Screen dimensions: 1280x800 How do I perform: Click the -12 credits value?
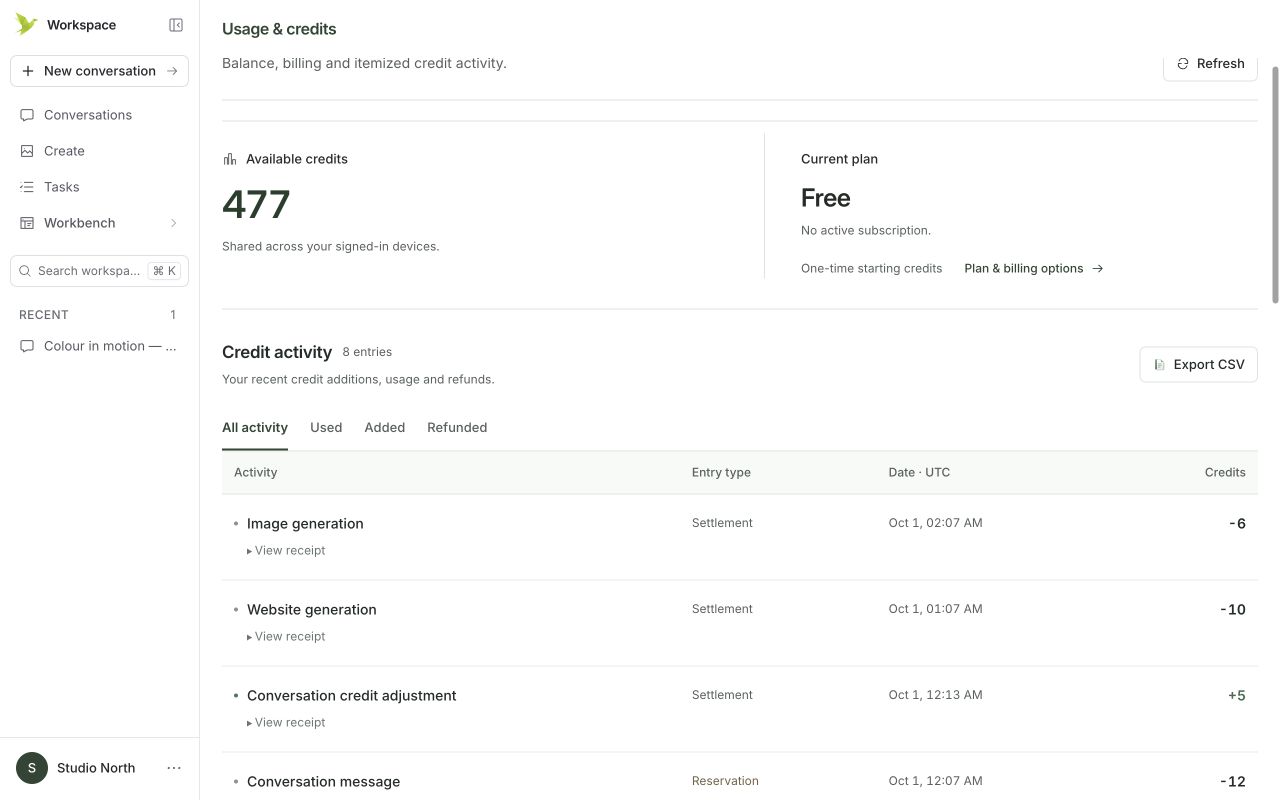(1233, 781)
